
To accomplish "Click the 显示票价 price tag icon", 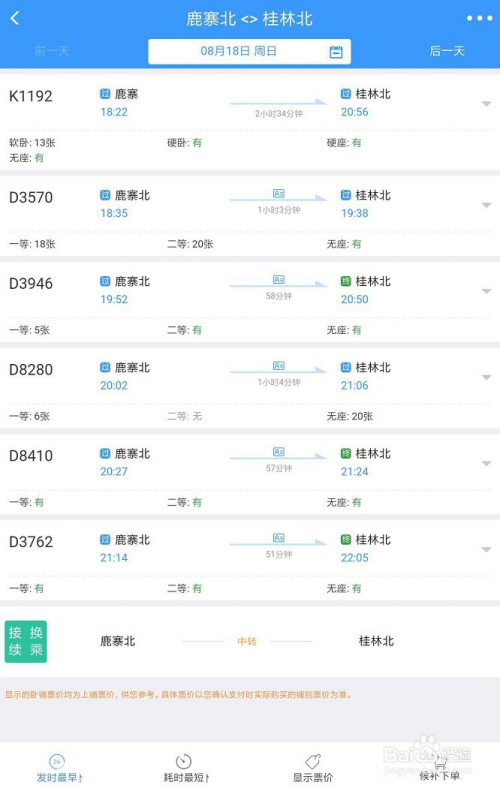I will pos(313,761).
